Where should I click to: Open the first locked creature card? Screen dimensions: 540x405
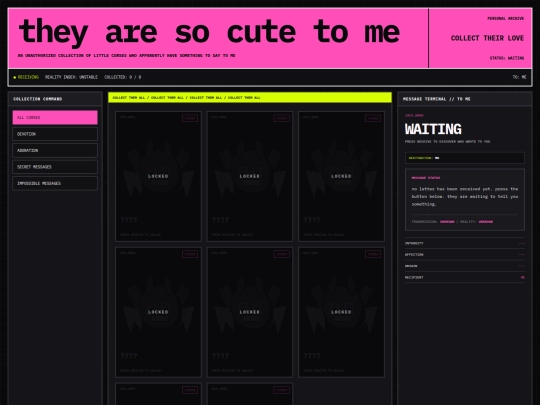(x=158, y=176)
